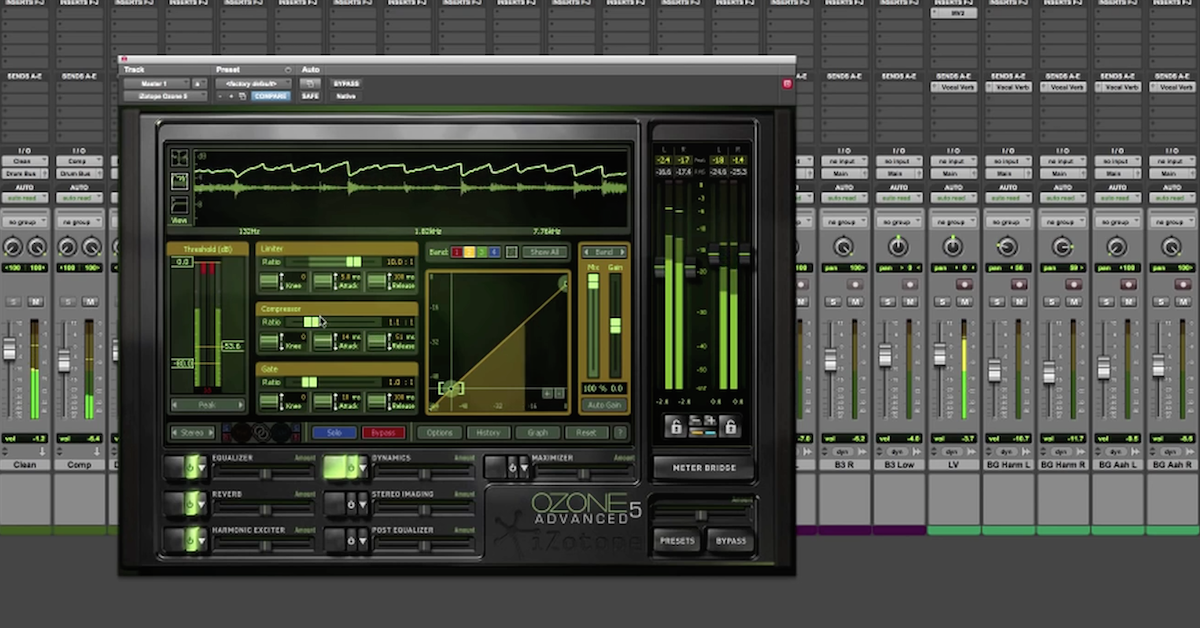Viewport: 1200px width, 628px height.
Task: Click the record enable button on LV track
Action: tap(965, 284)
